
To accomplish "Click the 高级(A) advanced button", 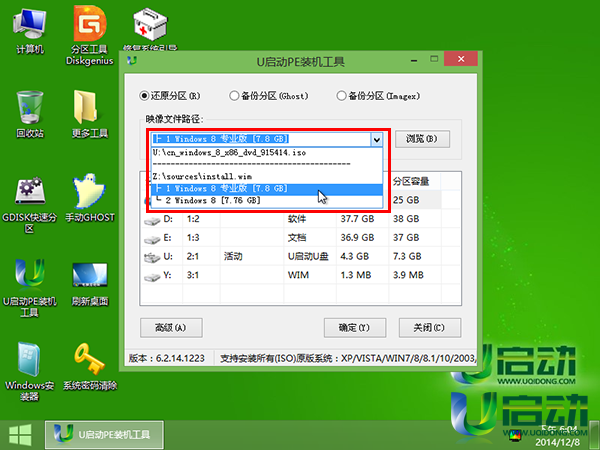I will point(171,328).
